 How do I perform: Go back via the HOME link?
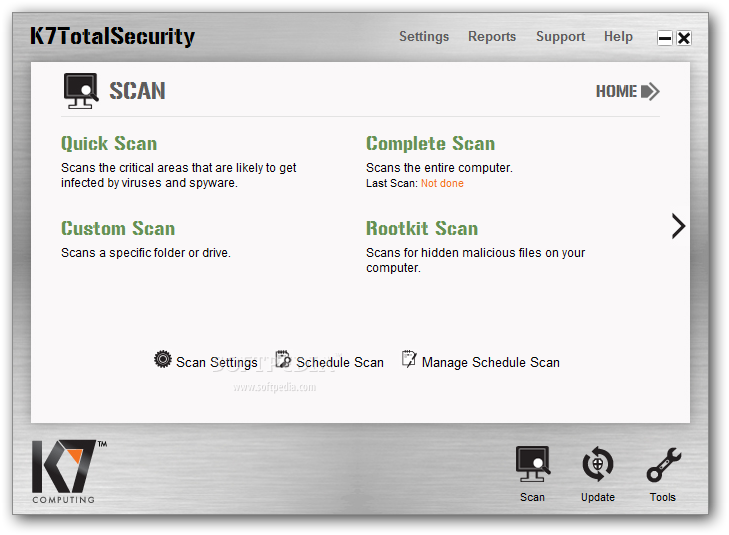click(x=616, y=91)
